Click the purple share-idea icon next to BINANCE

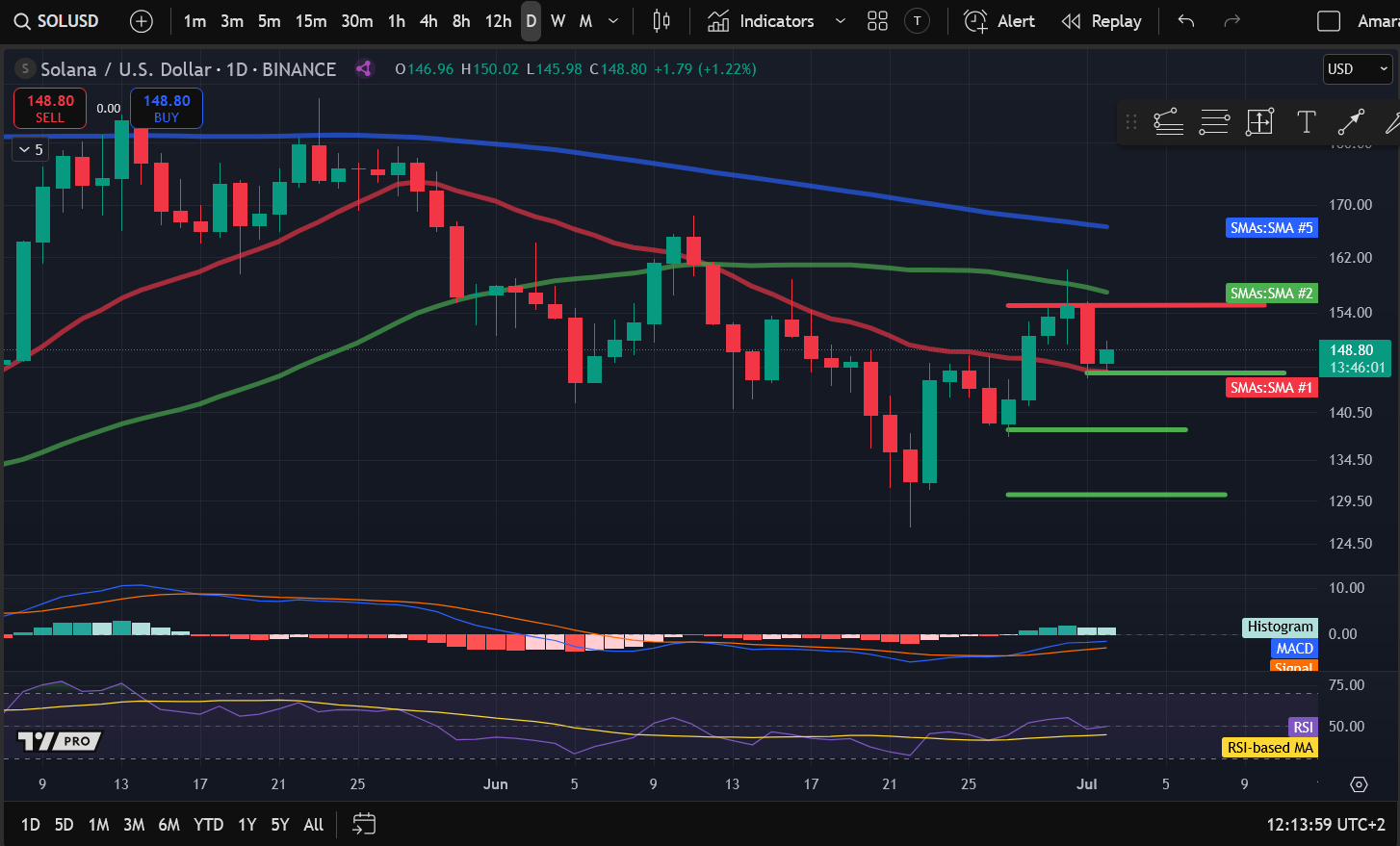tap(363, 68)
